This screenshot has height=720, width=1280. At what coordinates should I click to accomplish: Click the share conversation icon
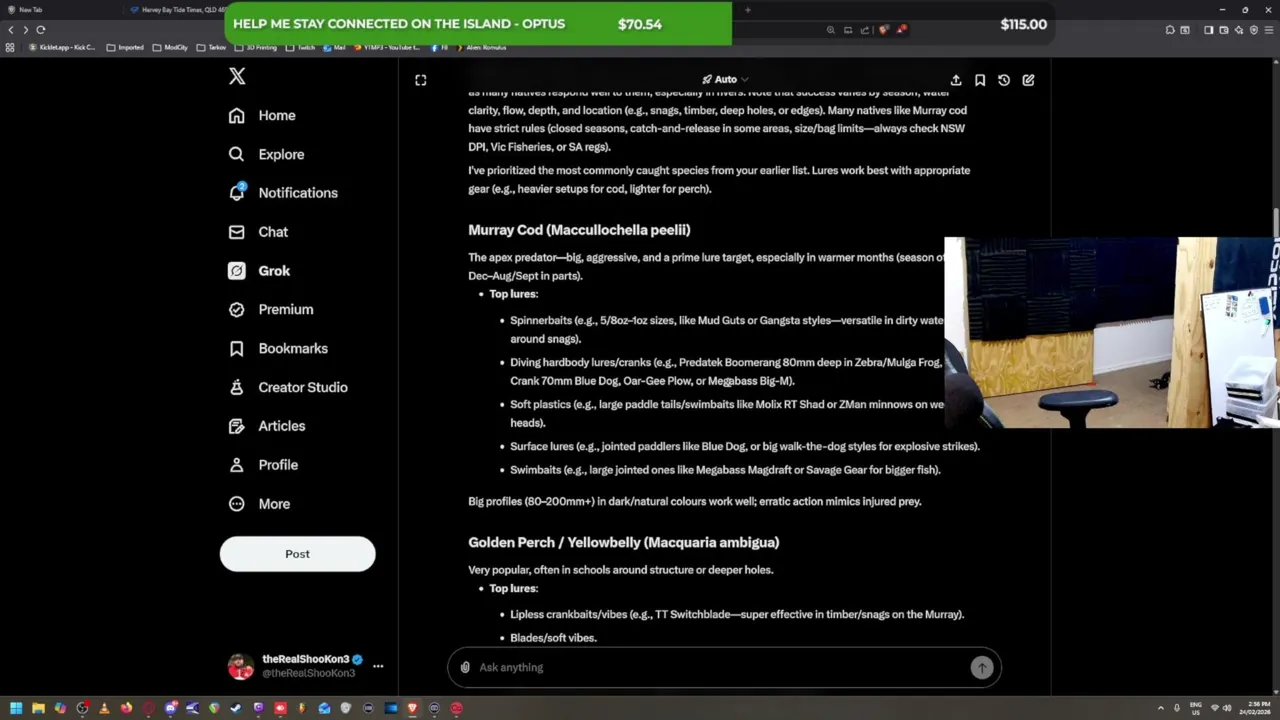[956, 80]
